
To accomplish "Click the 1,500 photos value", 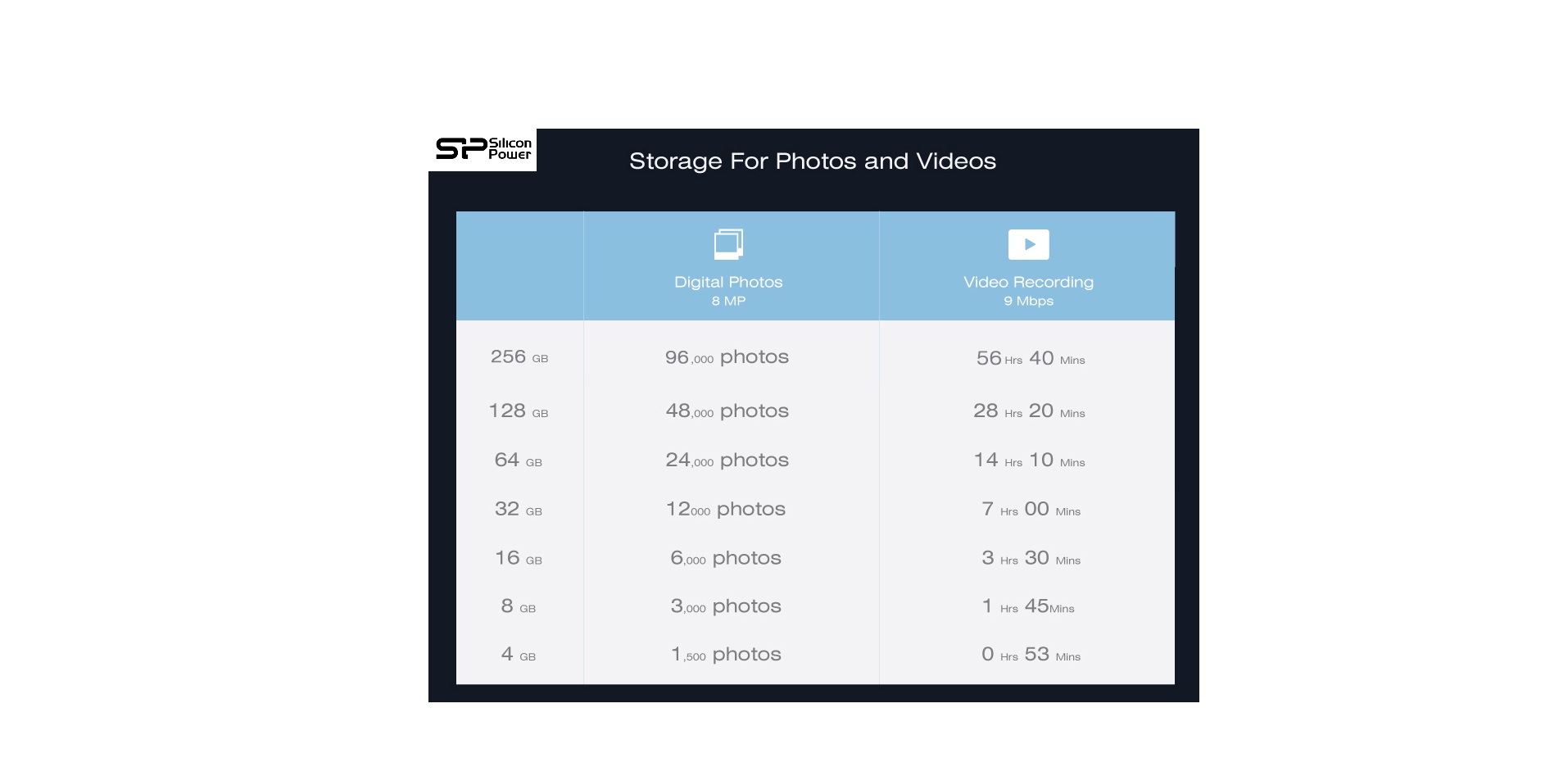I will [726, 655].
